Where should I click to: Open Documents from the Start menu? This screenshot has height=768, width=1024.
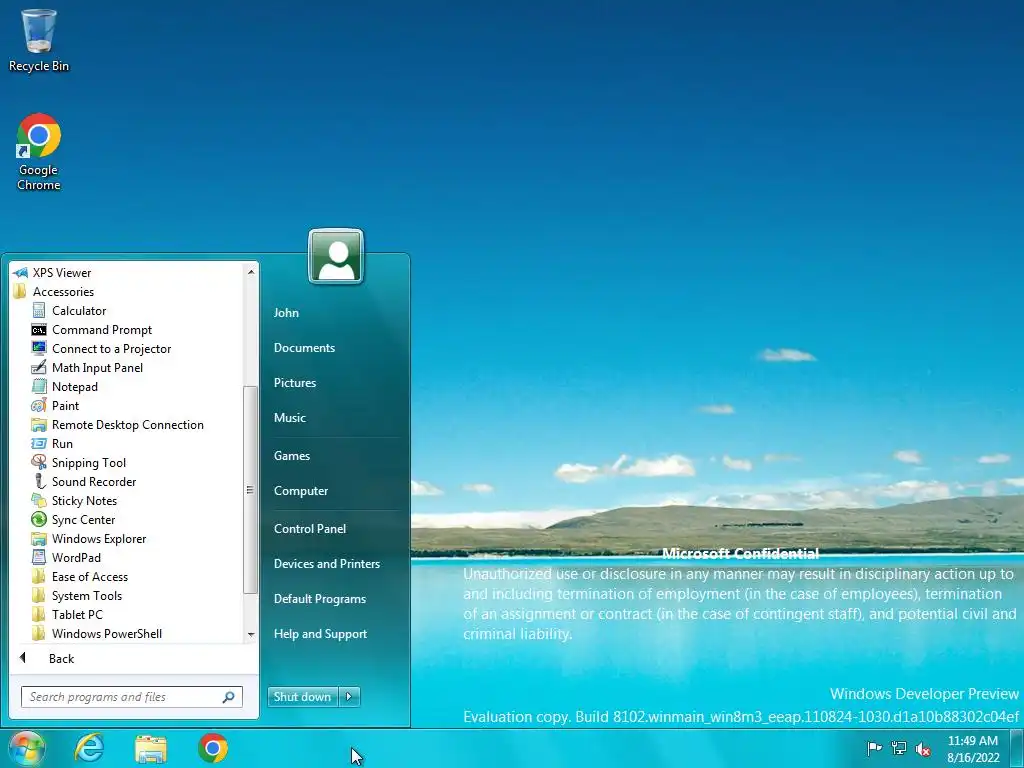click(x=304, y=348)
